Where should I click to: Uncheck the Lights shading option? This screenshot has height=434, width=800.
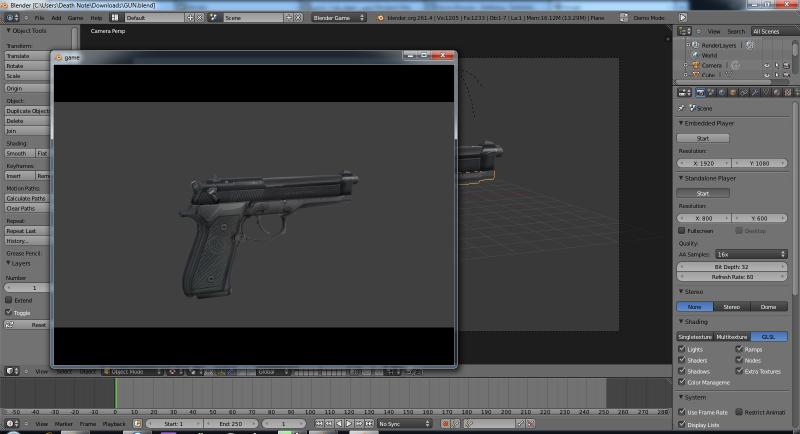[682, 349]
